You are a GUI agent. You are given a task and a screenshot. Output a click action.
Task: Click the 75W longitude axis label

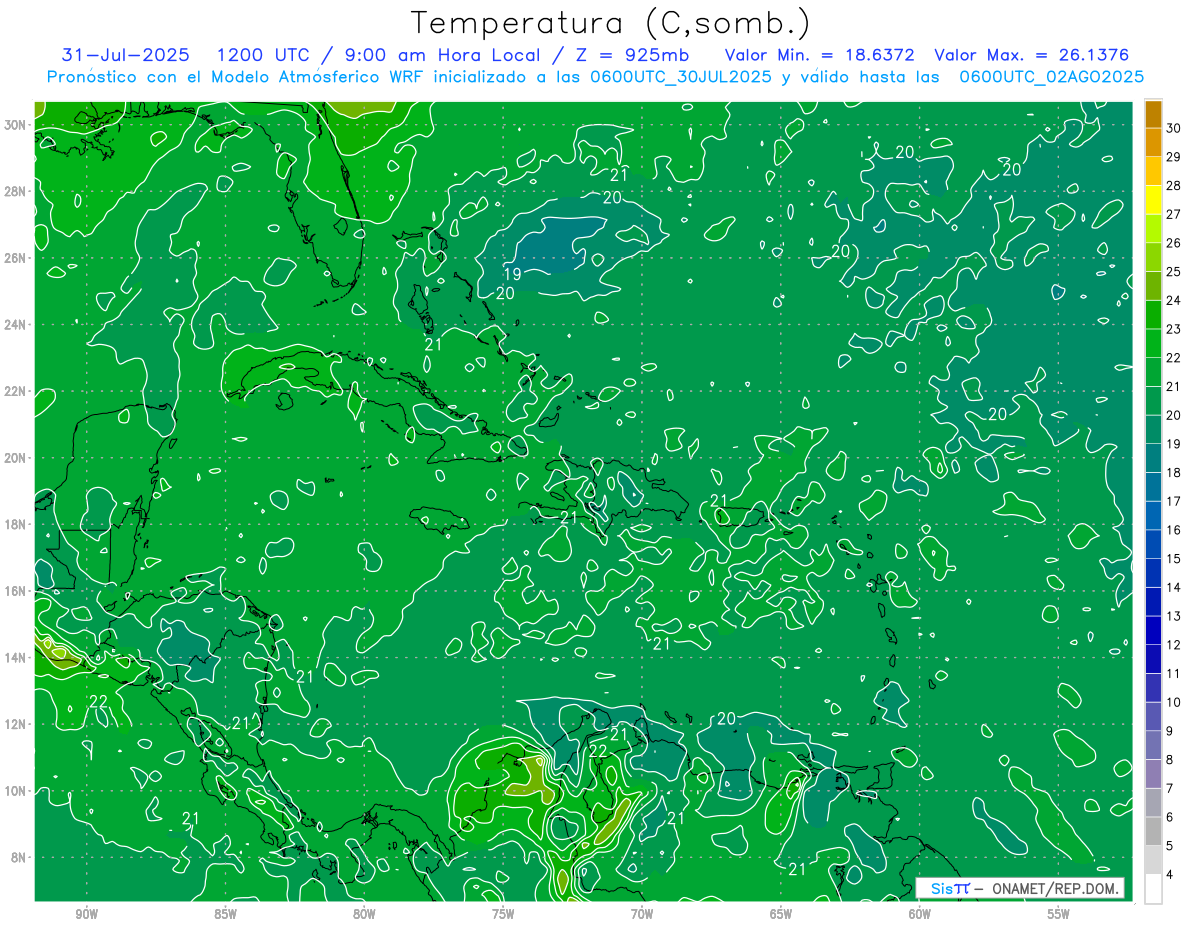coord(503,914)
